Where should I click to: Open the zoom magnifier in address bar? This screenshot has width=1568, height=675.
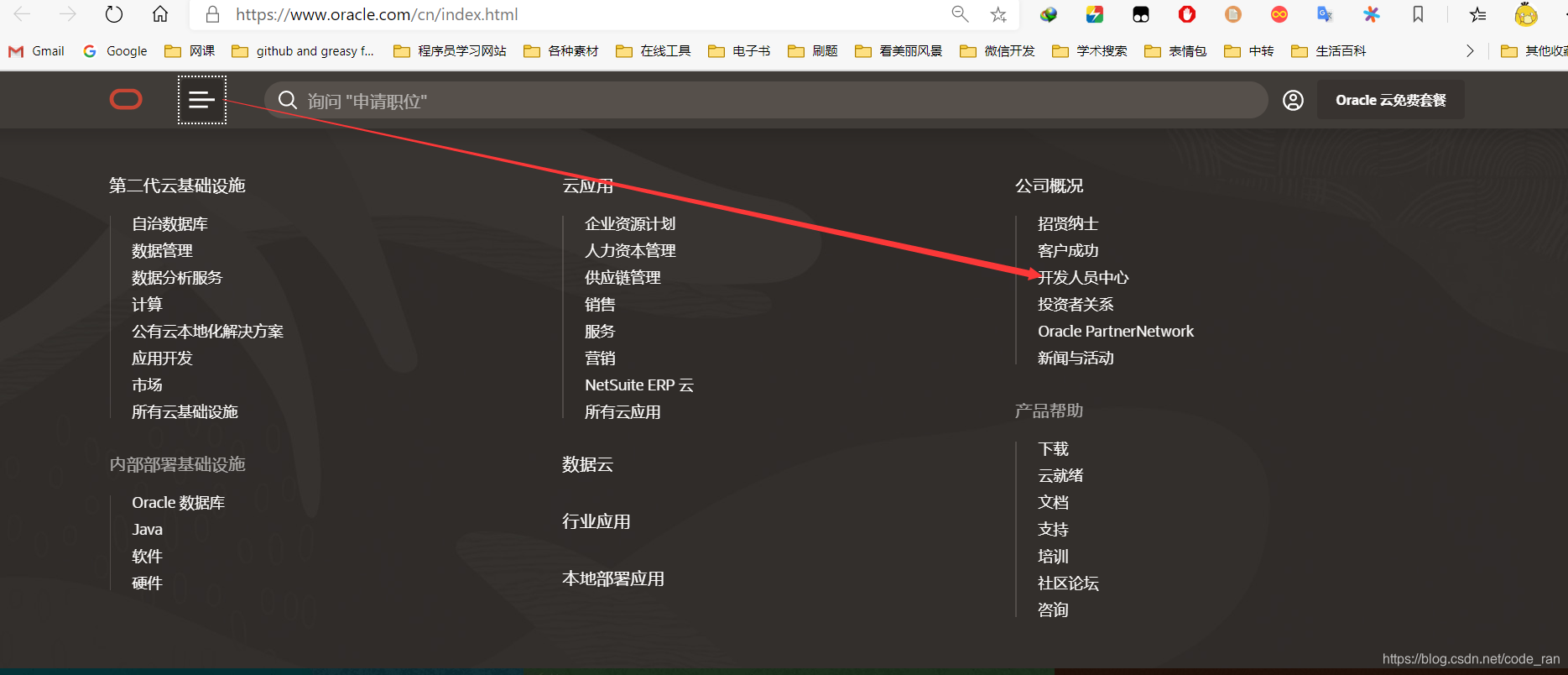point(960,14)
